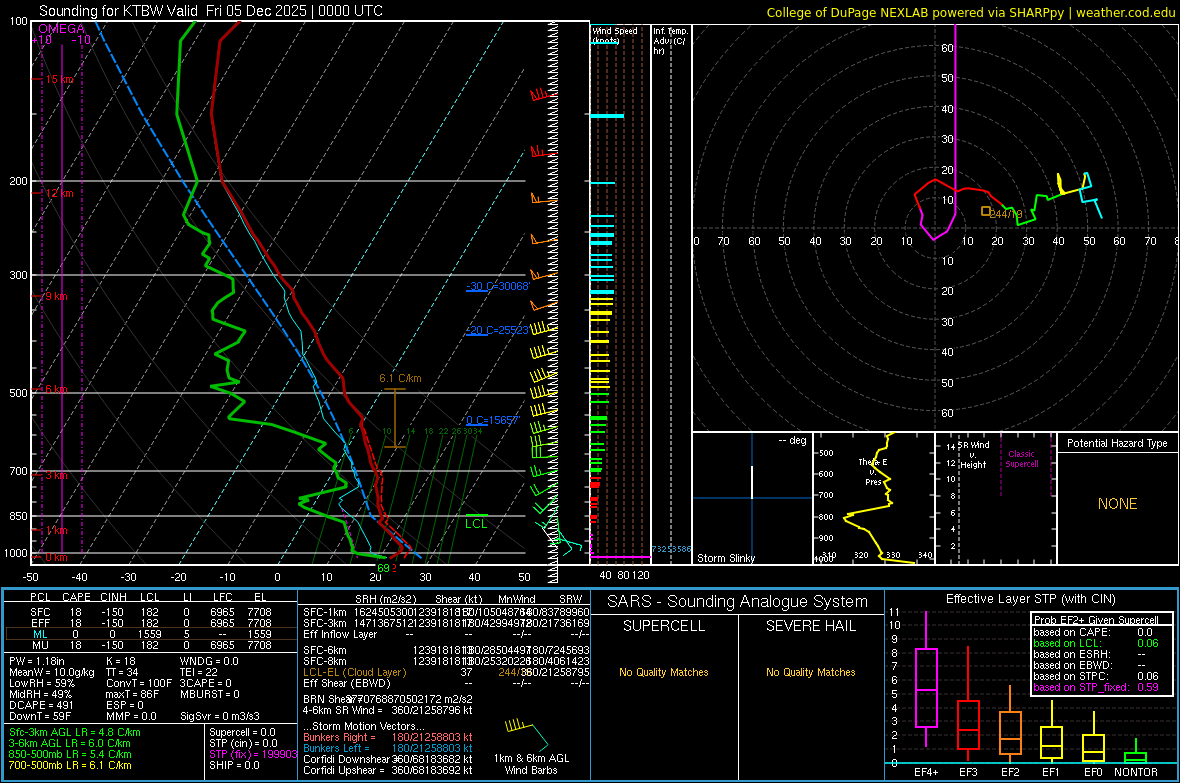1180x783 pixels.
Task: Click the SHIP = 0.0 value
Action: tap(234, 765)
